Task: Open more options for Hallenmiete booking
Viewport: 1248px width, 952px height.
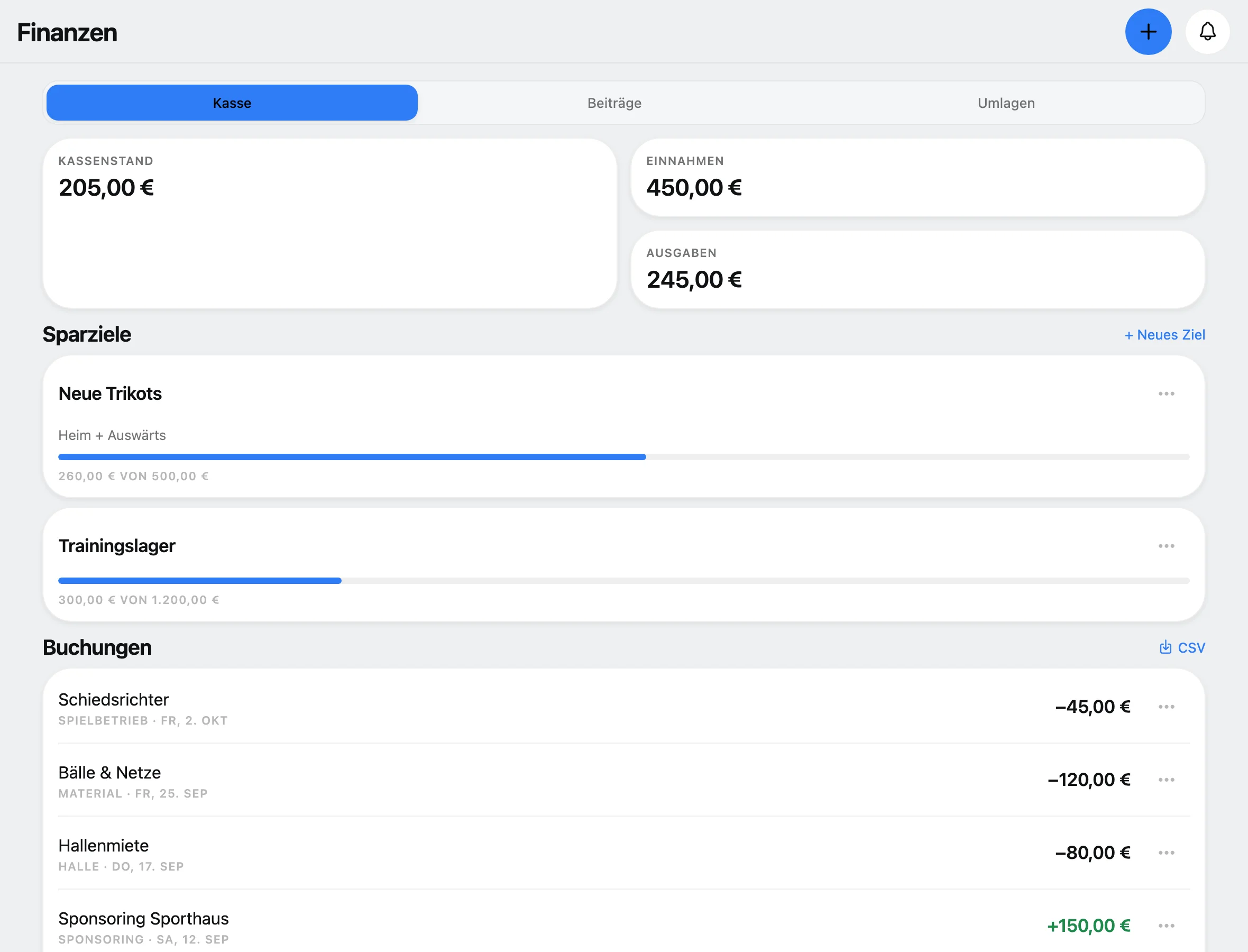Action: tap(1166, 853)
